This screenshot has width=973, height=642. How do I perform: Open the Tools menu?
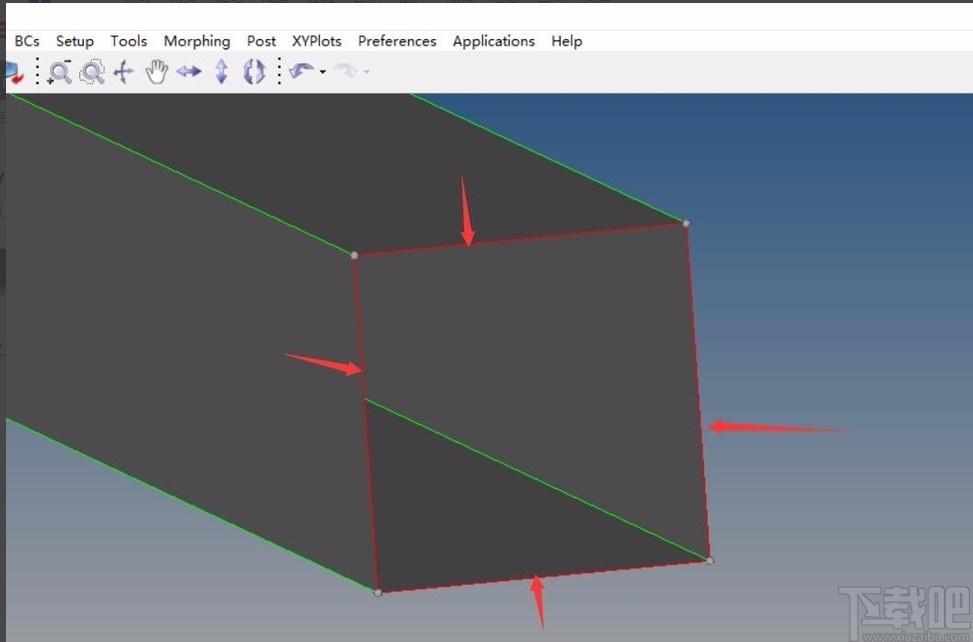pos(129,41)
